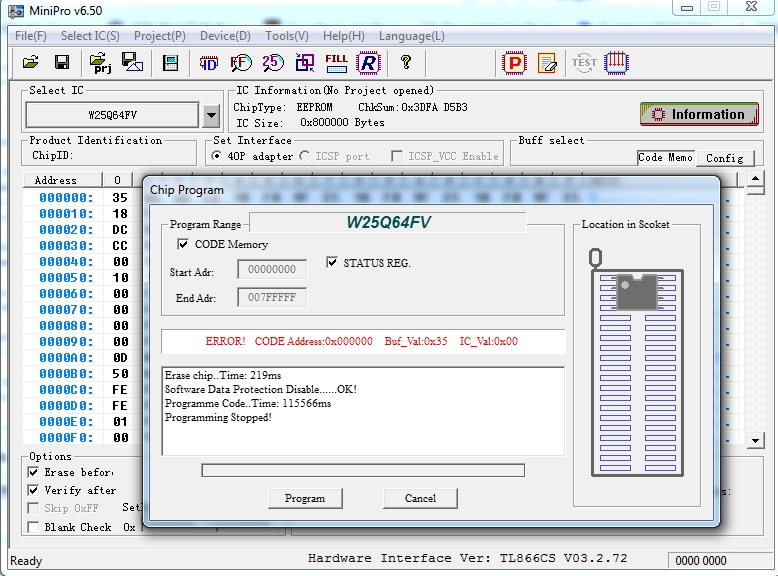Click the Program chip P icon
The image size is (778, 576).
514,63
